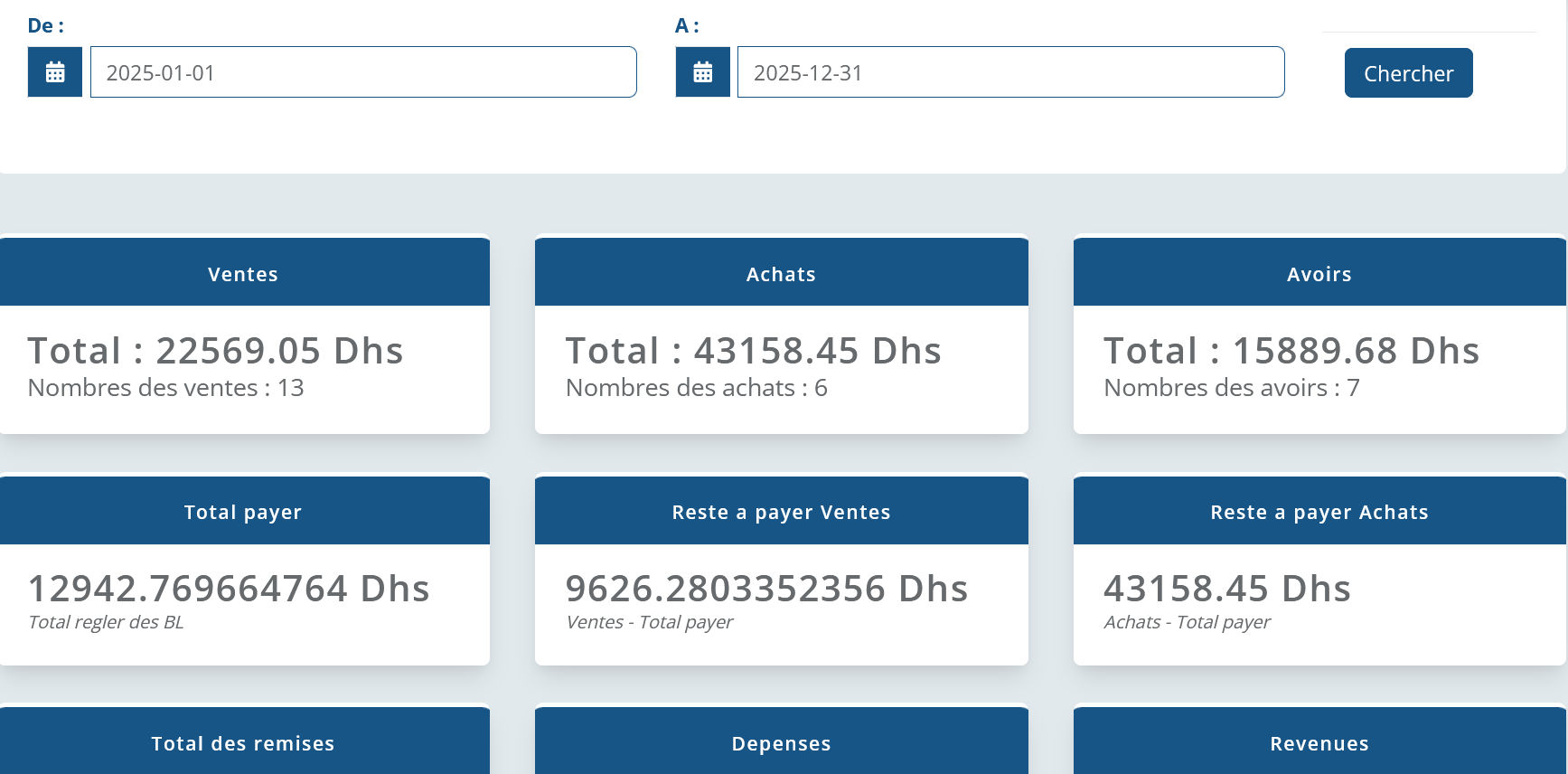Viewport: 1568px width, 774px height.
Task: Click the 12942.769664764 Dhs amount
Action: tap(229, 589)
